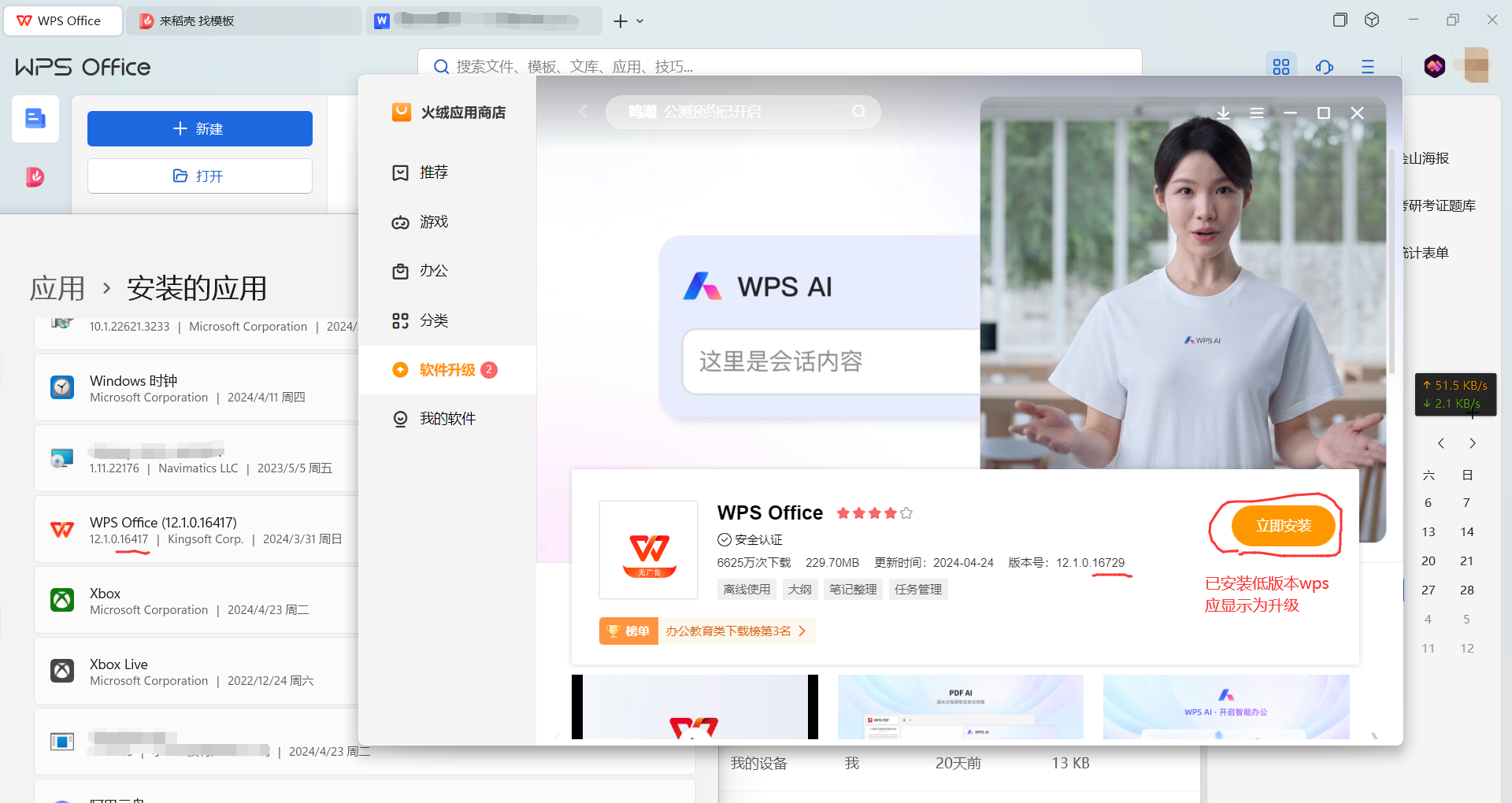Click the 考研考证题库 link on right
The width and height of the screenshot is (1512, 803).
click(1439, 205)
